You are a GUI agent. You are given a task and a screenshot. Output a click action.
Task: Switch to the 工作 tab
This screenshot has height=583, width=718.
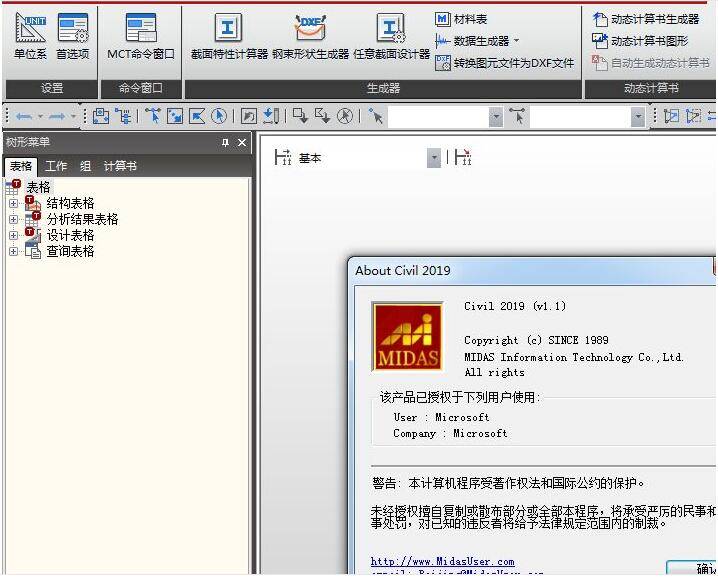click(x=56, y=166)
